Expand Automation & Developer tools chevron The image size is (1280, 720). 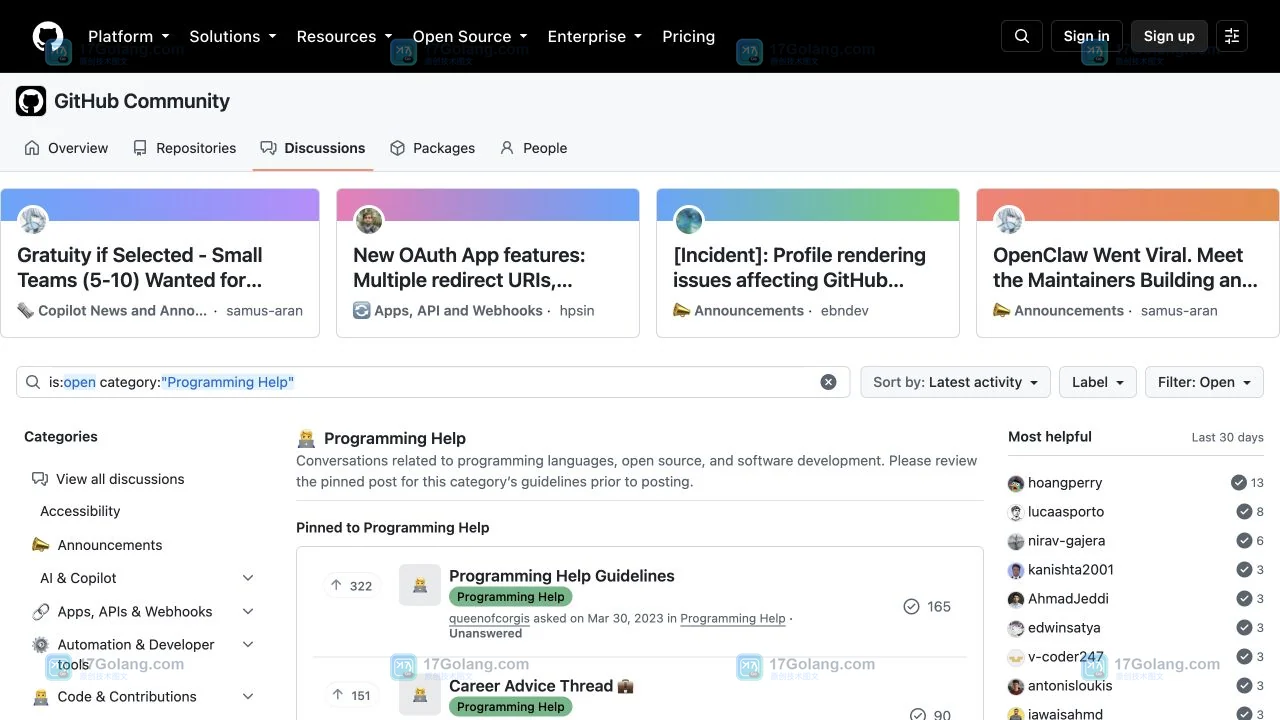248,645
